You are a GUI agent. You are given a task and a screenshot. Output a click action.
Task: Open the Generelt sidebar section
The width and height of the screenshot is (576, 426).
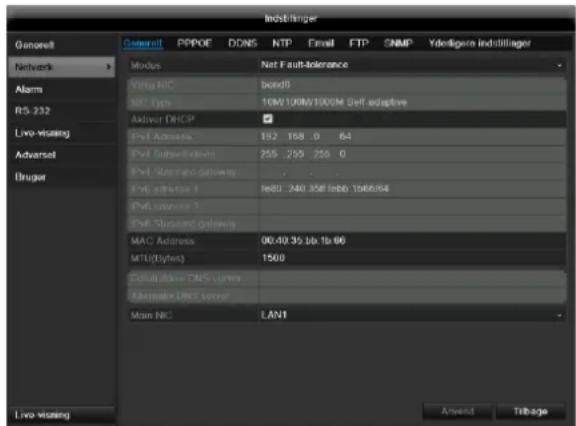pyautogui.click(x=61, y=45)
